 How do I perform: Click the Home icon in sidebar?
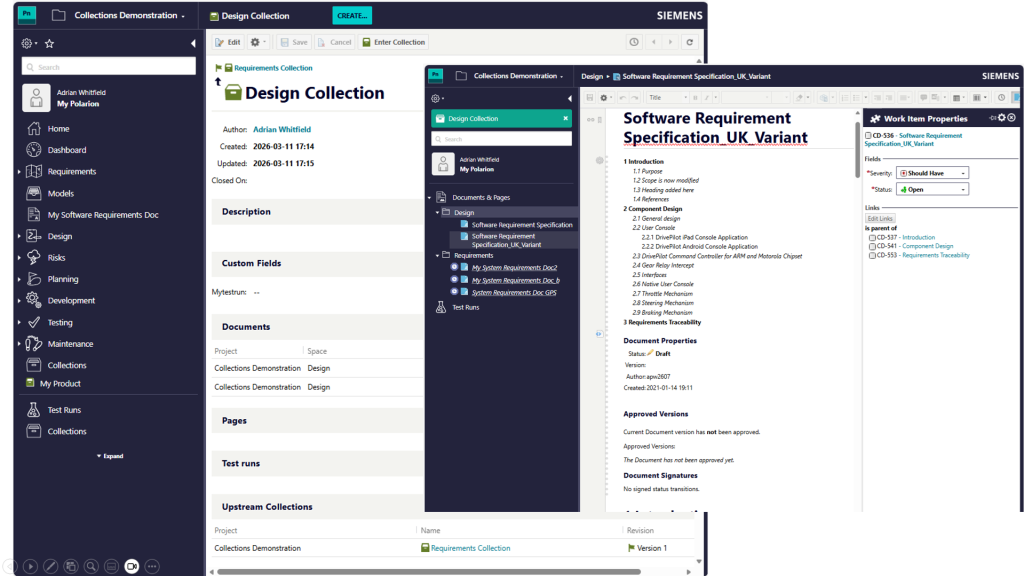[x=34, y=129]
